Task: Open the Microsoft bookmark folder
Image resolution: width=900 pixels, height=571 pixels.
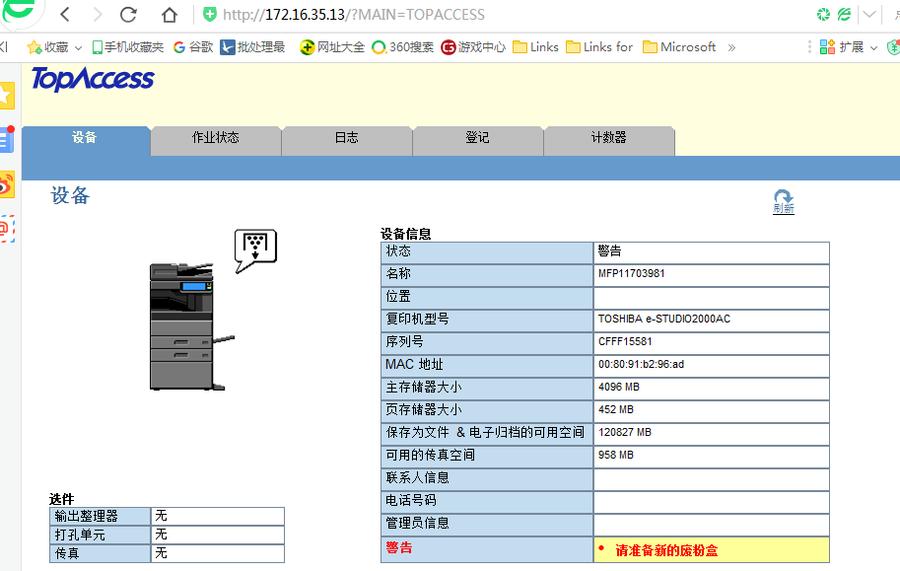Action: (679, 47)
